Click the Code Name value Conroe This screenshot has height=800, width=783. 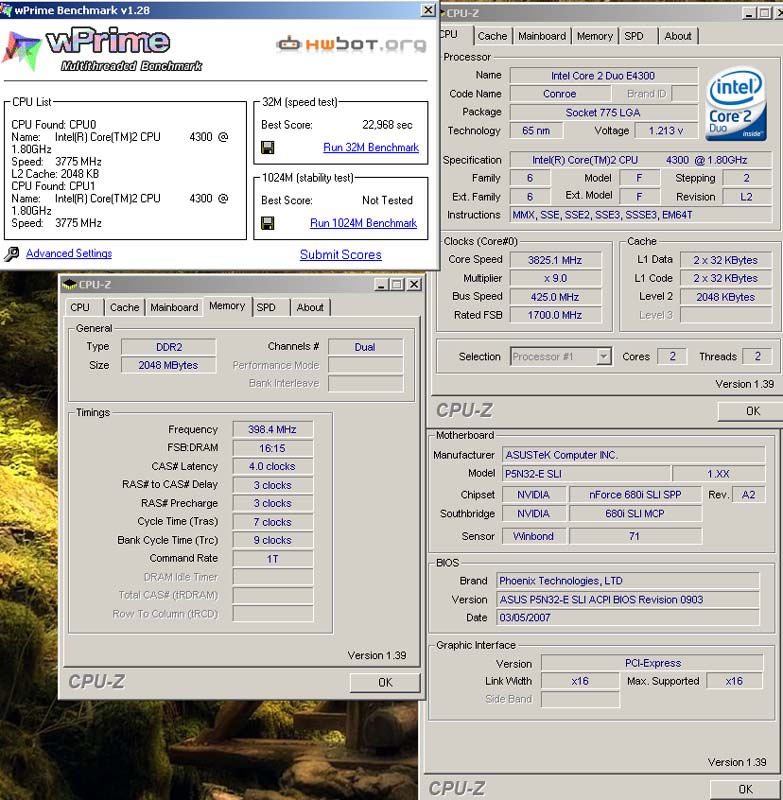pyautogui.click(x=560, y=94)
